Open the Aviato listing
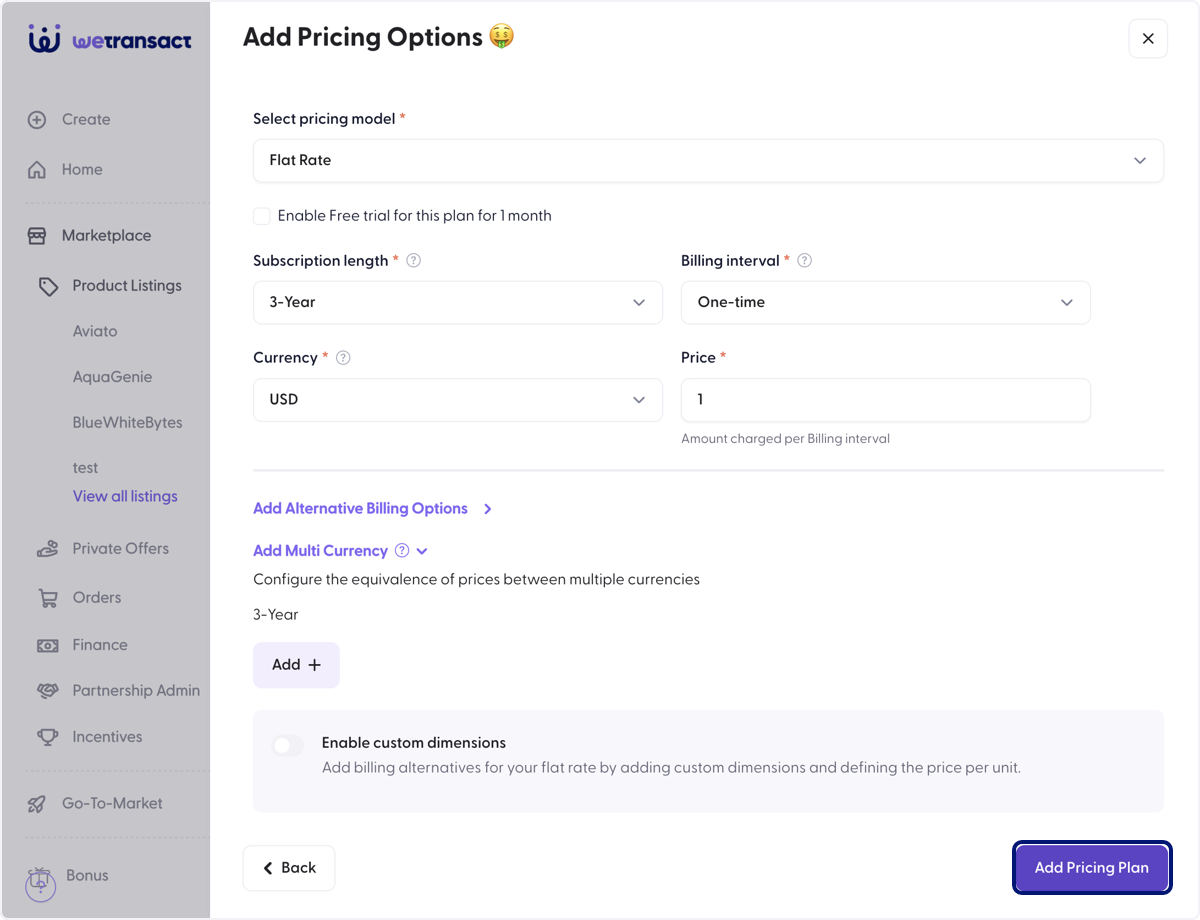The height and width of the screenshot is (920, 1200). [95, 332]
